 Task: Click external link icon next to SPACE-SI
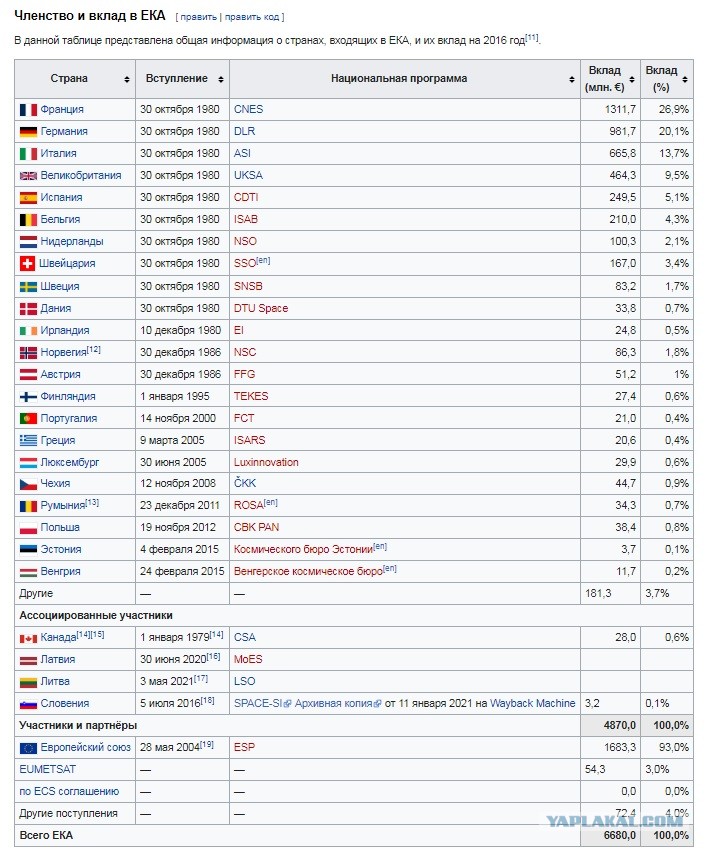(288, 704)
